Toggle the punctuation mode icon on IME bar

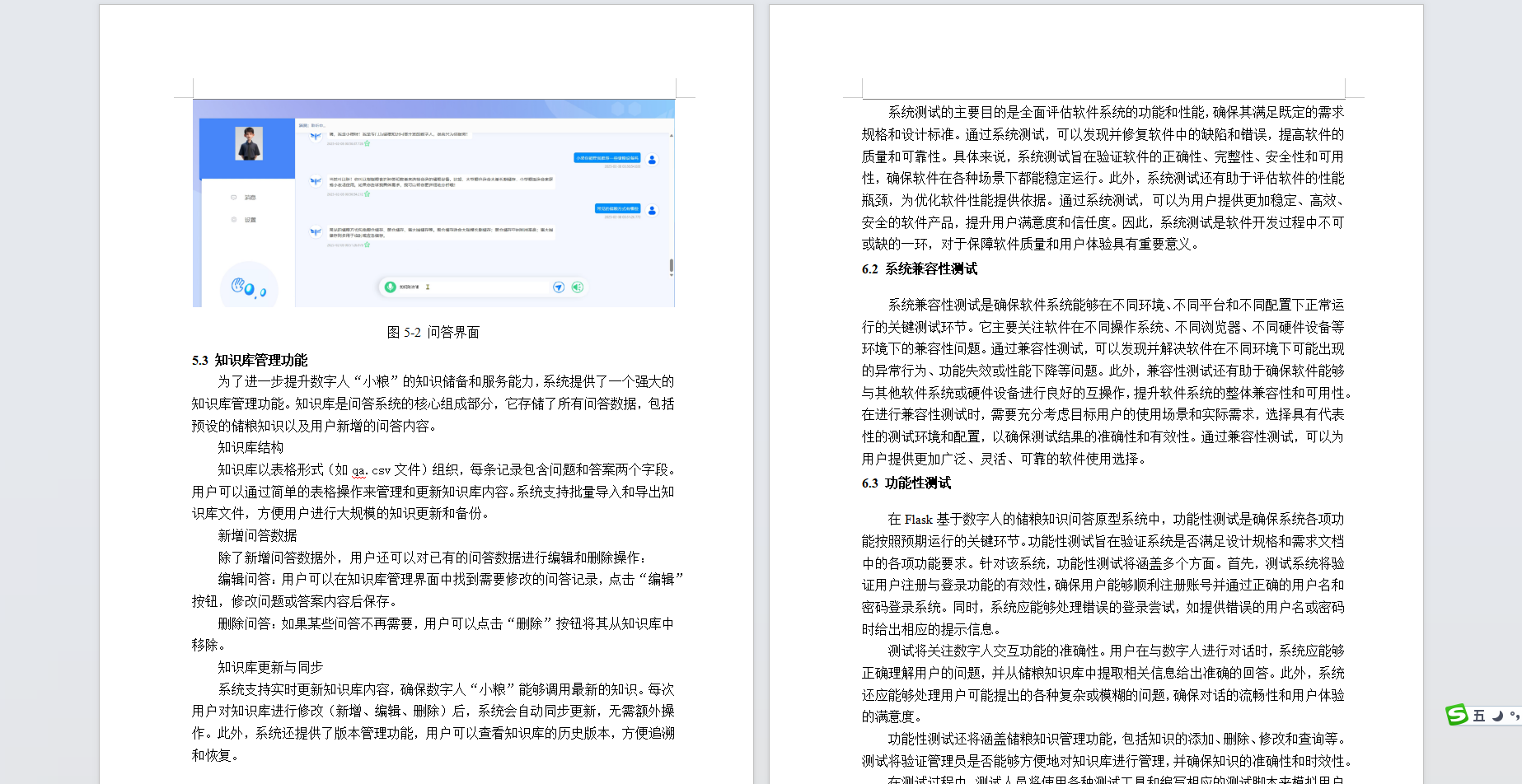[x=1515, y=716]
